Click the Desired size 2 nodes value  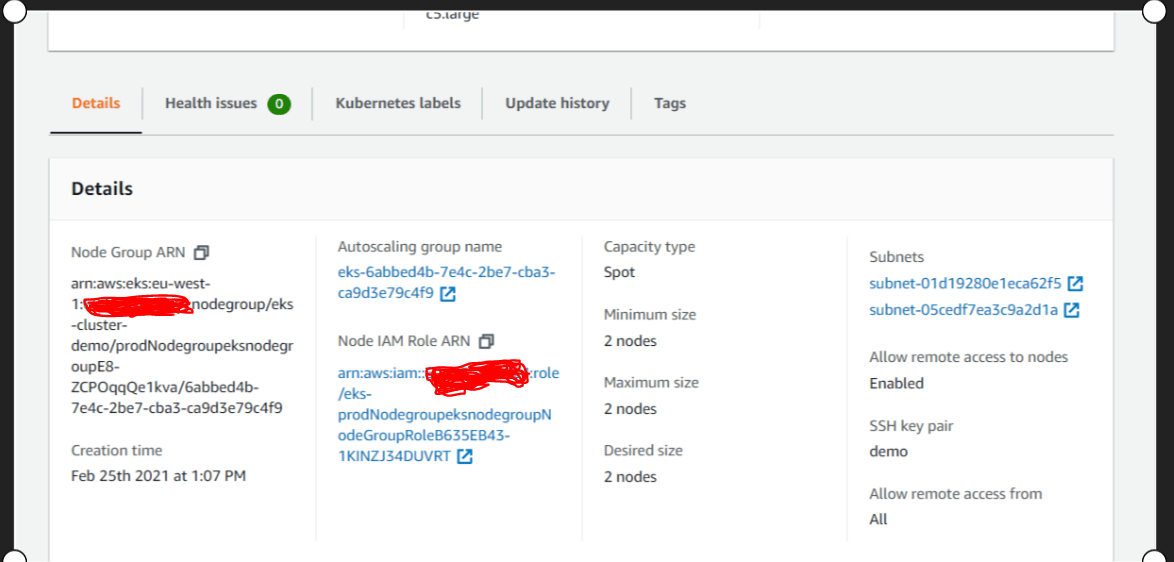630,477
